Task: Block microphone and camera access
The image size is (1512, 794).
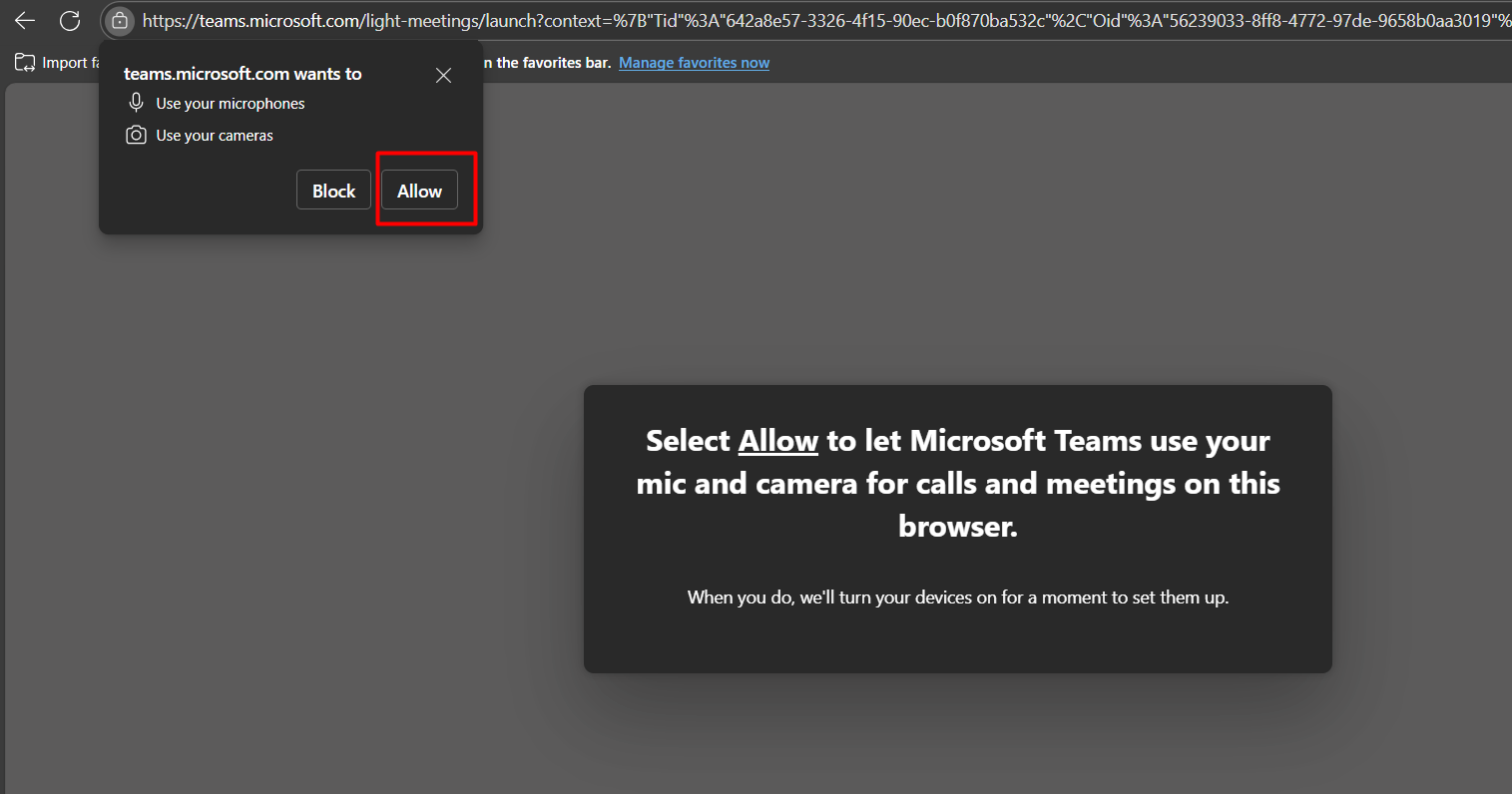Action: coord(333,191)
